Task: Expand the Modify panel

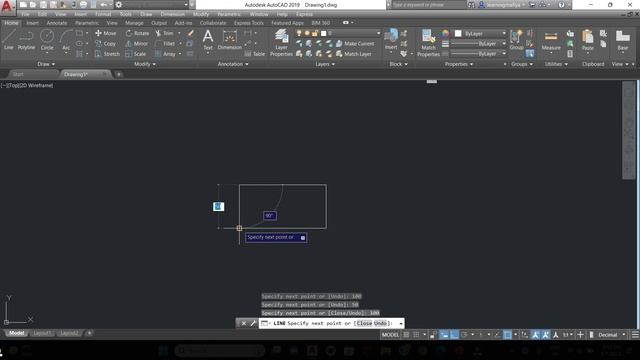Action: pyautogui.click(x=144, y=64)
